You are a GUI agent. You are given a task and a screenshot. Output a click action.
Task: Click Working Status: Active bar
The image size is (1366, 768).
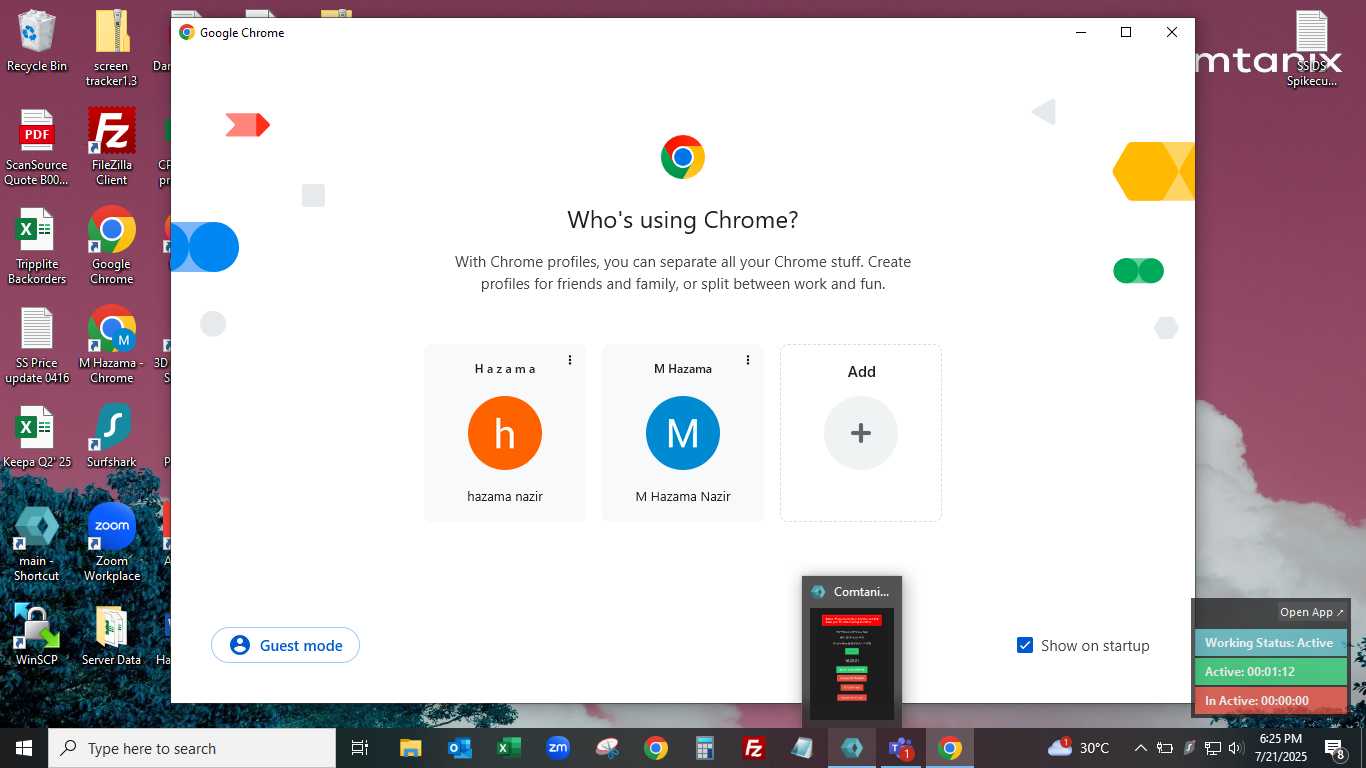[1270, 643]
